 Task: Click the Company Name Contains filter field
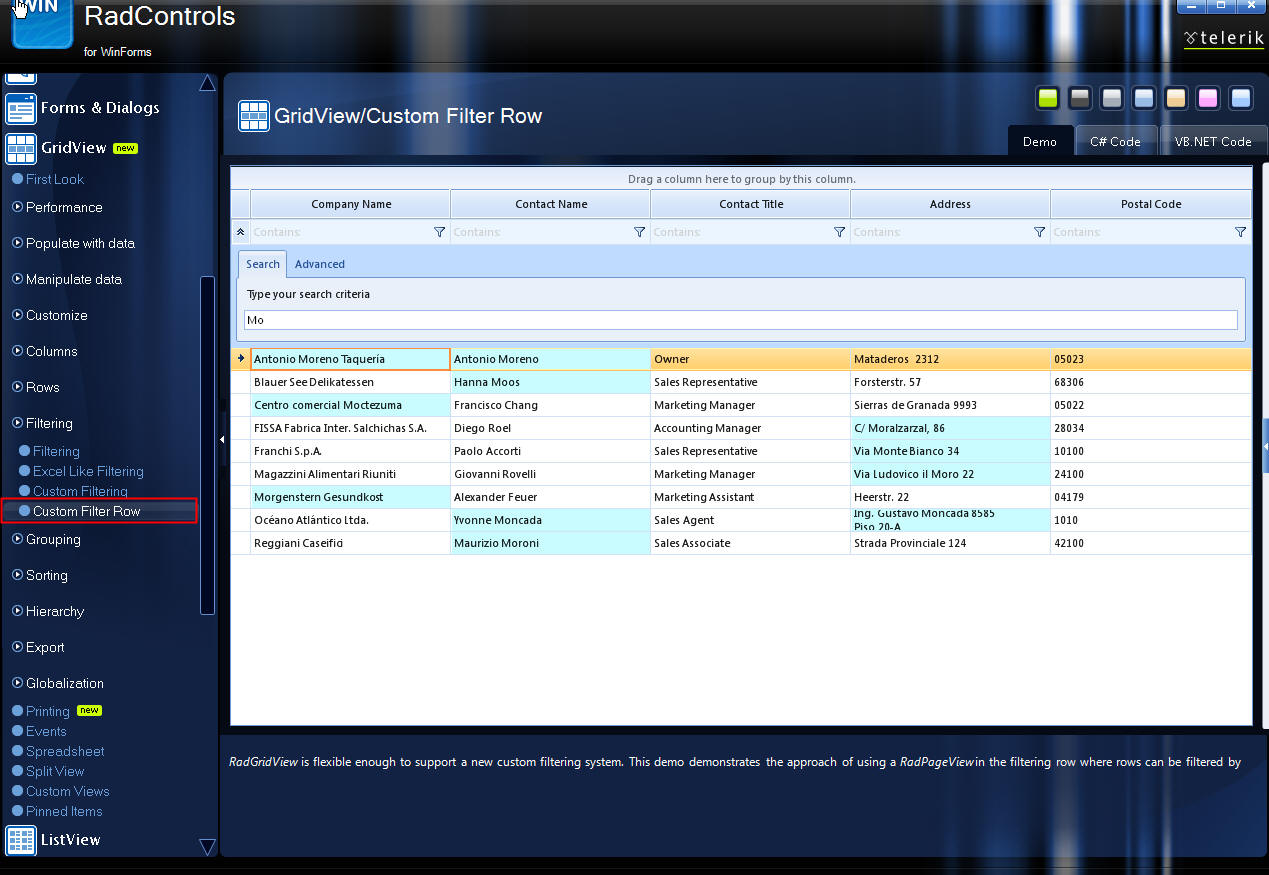click(341, 232)
